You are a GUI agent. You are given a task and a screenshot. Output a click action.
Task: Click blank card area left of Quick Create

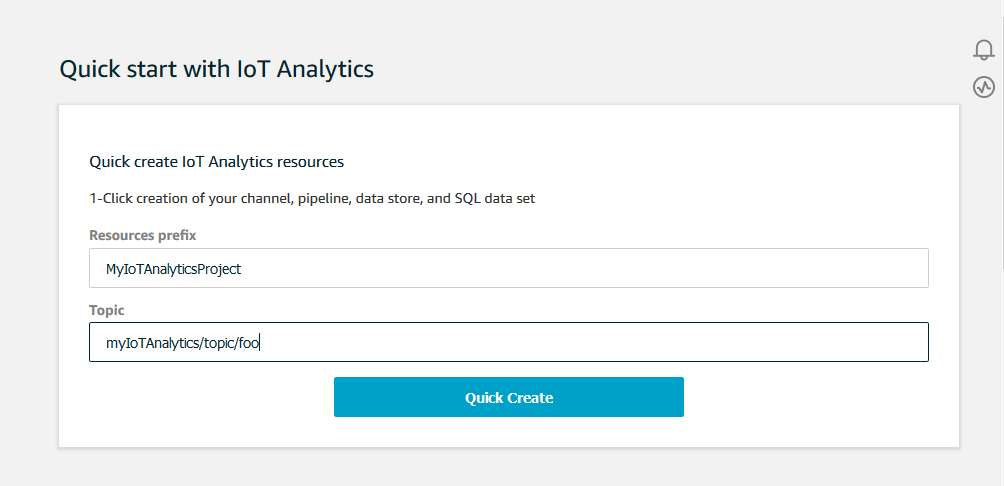coord(200,397)
